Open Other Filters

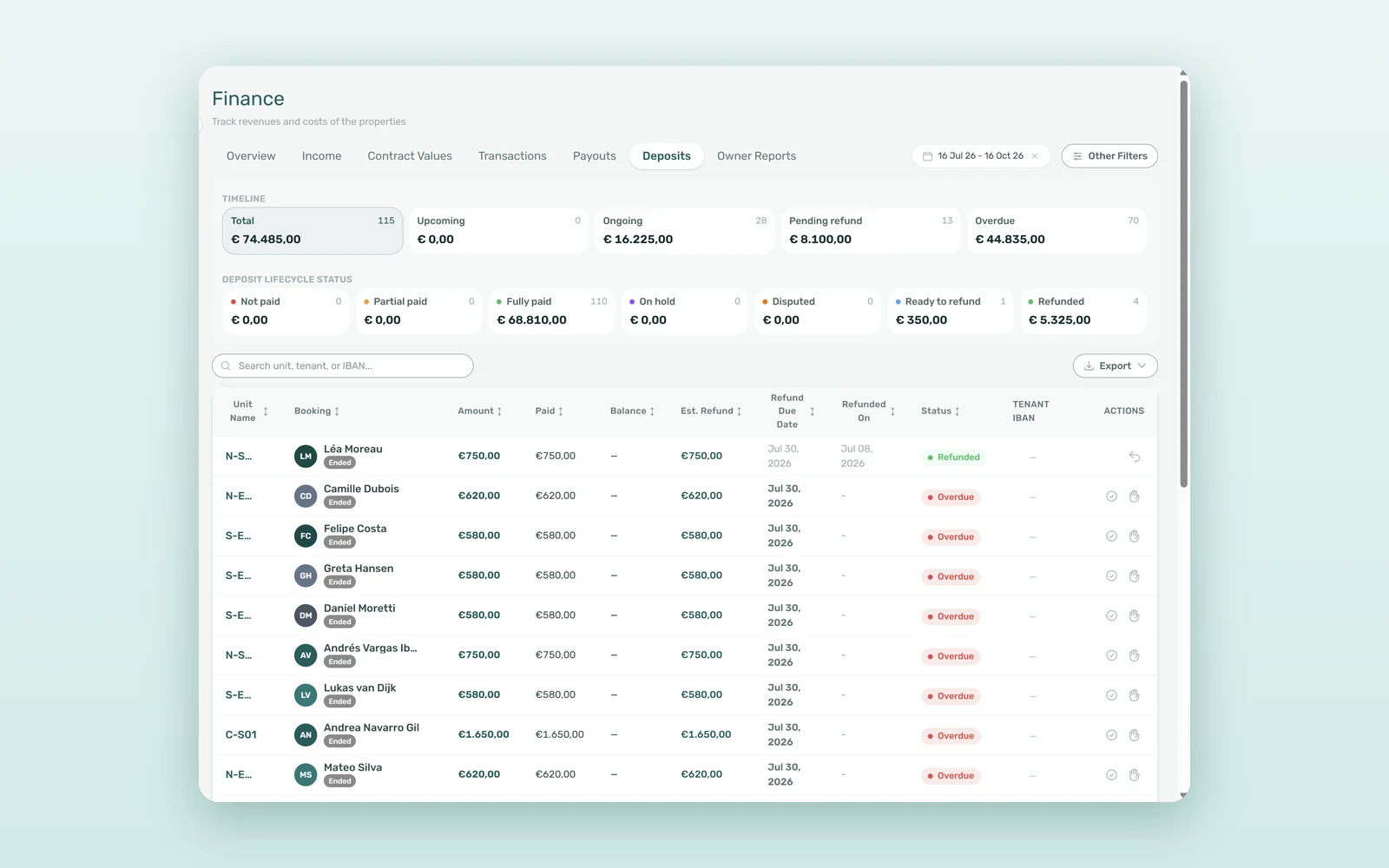tap(1109, 156)
